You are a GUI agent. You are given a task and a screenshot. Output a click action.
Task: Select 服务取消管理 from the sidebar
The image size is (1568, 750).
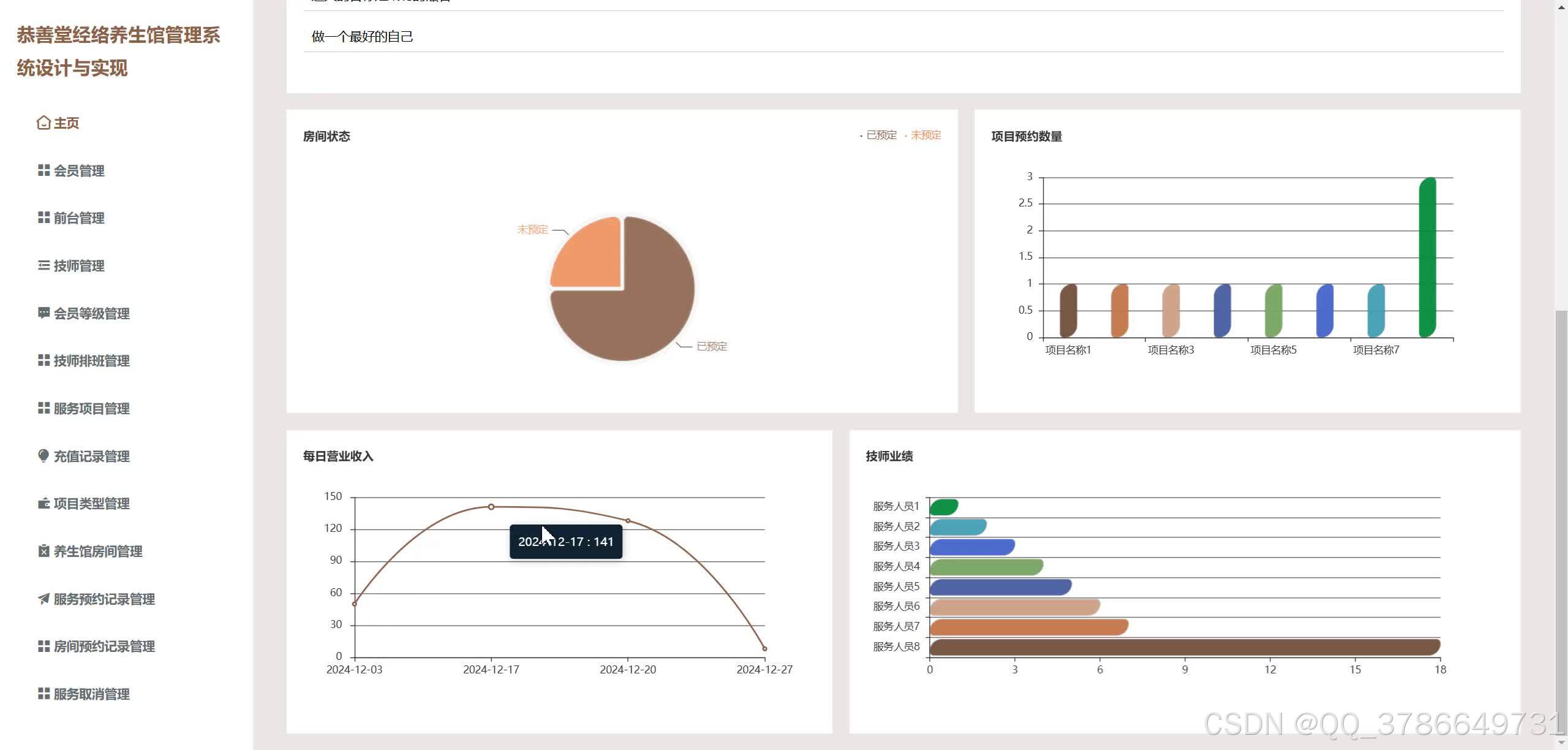click(91, 694)
